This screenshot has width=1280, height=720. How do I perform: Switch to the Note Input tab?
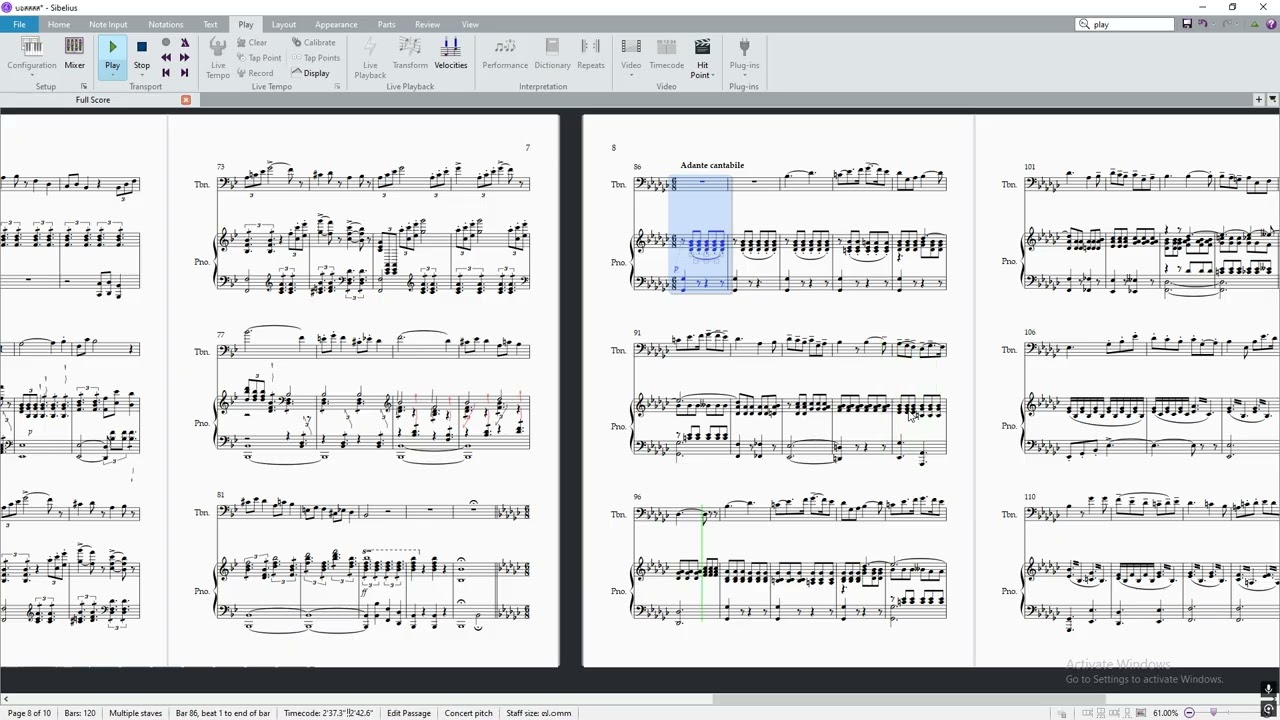pos(108,24)
